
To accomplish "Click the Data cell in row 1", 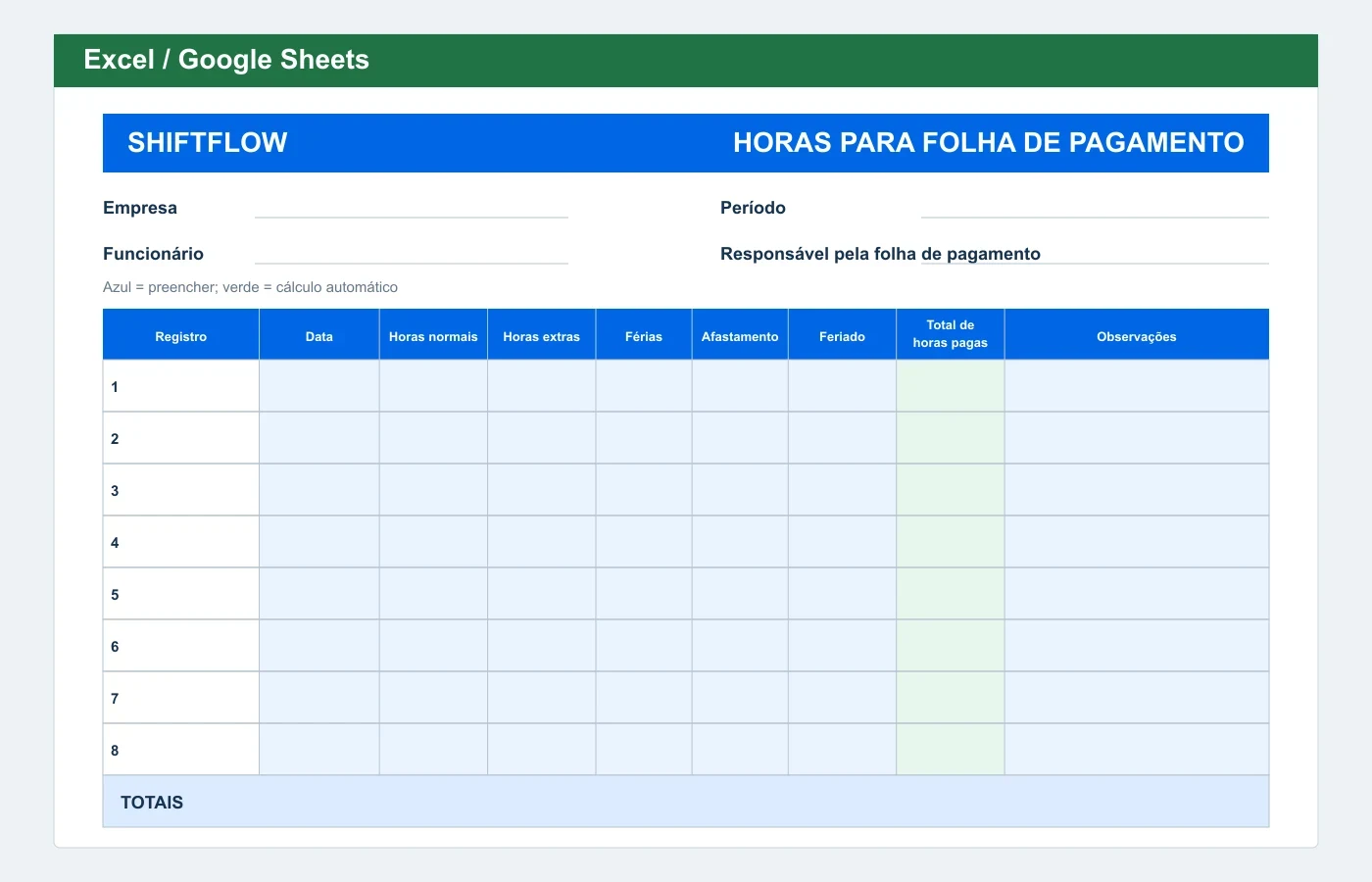I will [x=319, y=386].
